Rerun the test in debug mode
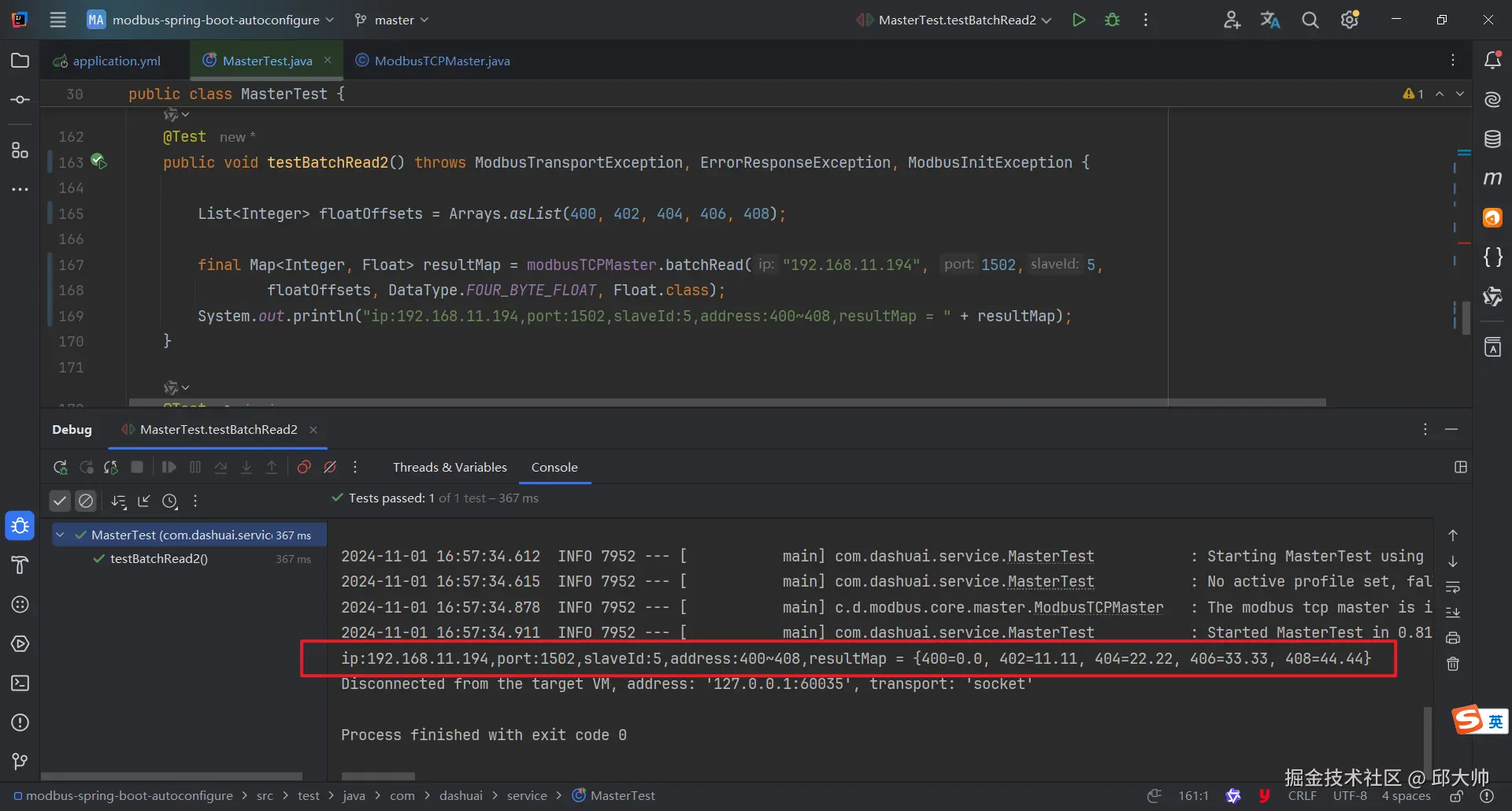Image resolution: width=1512 pixels, height=811 pixels. (60, 468)
